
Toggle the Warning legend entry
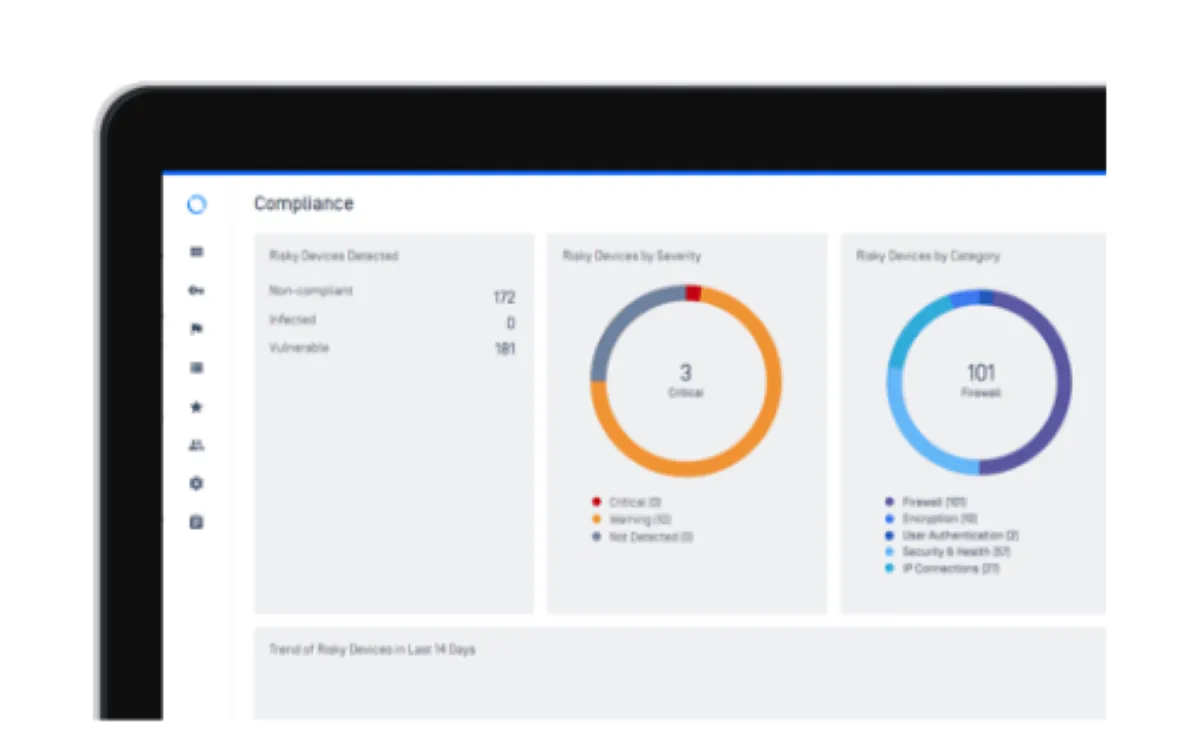[632, 520]
